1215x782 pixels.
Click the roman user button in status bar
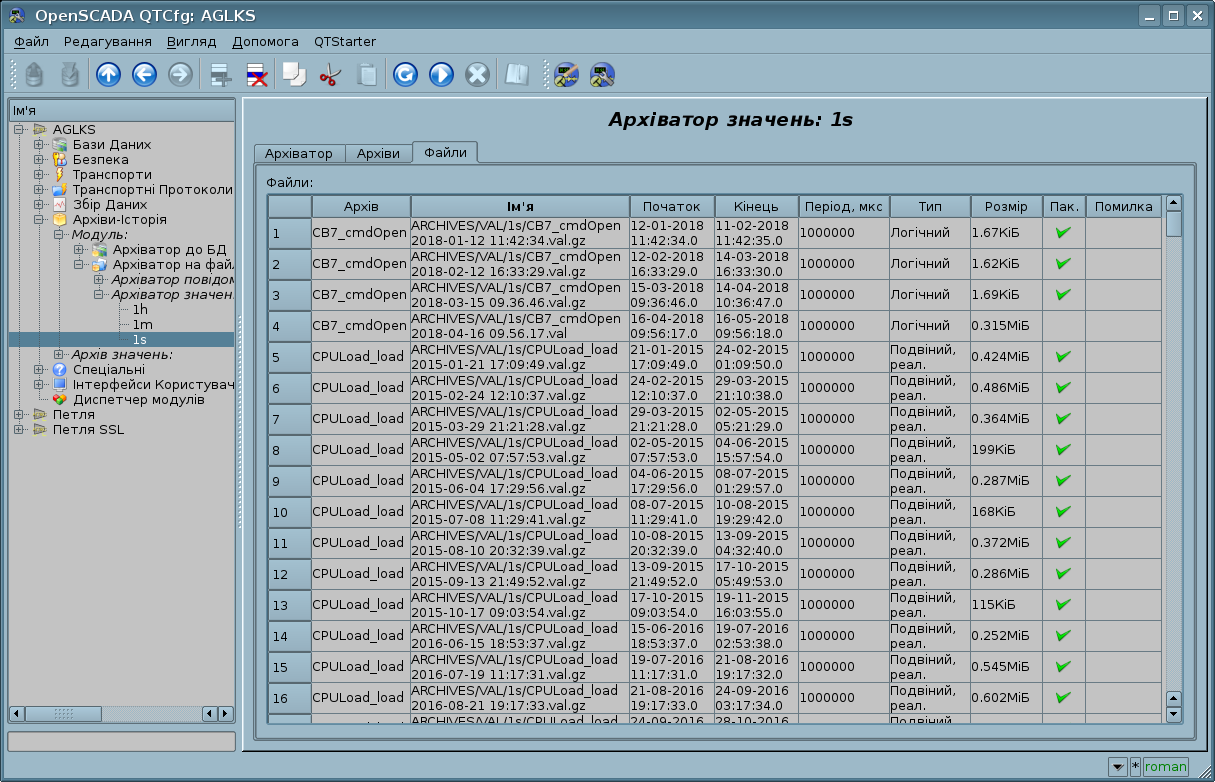[x=1165, y=767]
